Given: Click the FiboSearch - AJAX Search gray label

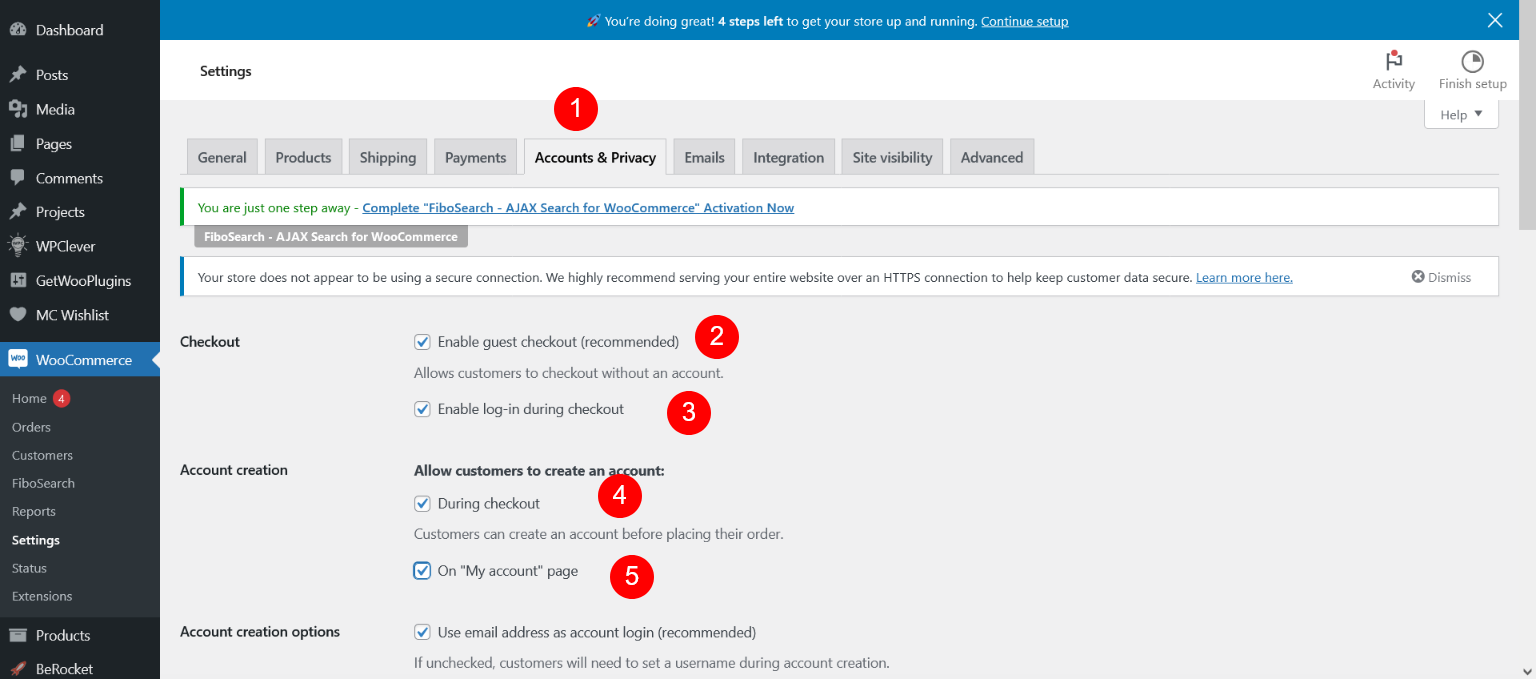Looking at the screenshot, I should click(x=331, y=237).
